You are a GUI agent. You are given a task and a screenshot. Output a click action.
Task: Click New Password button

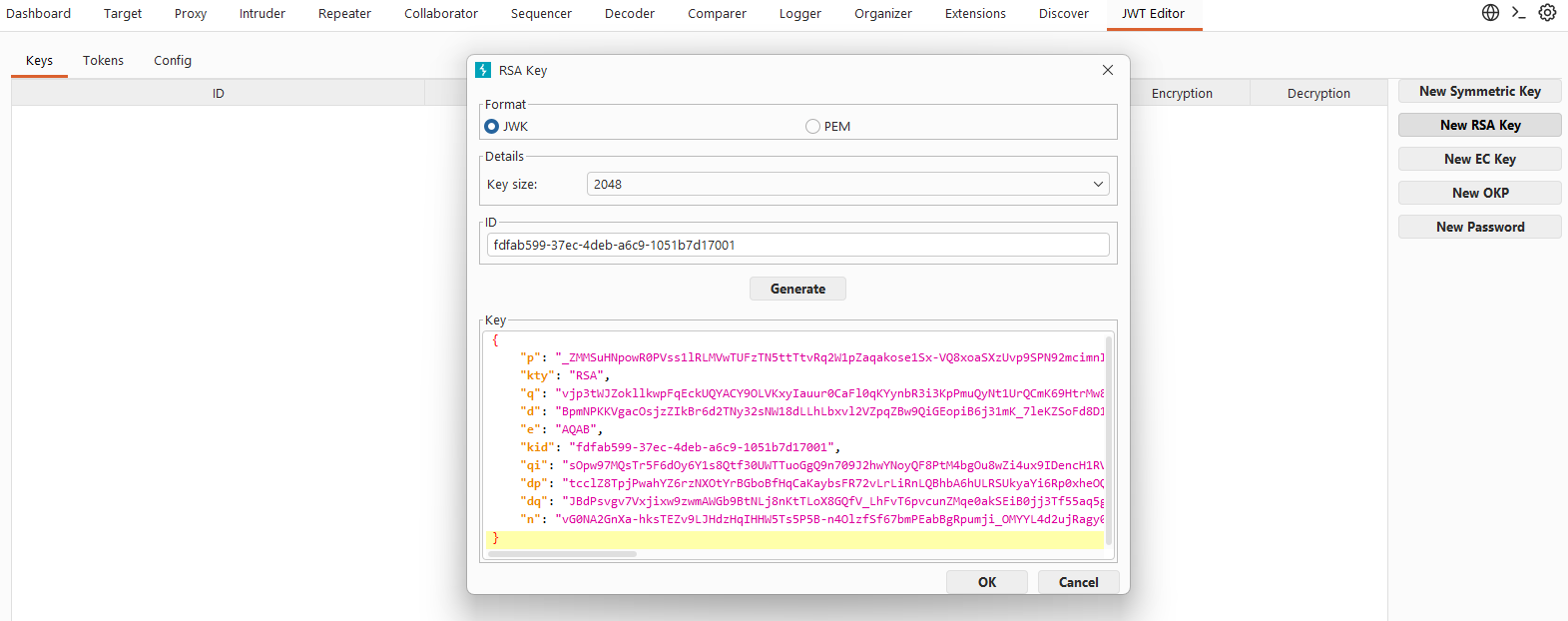point(1480,227)
